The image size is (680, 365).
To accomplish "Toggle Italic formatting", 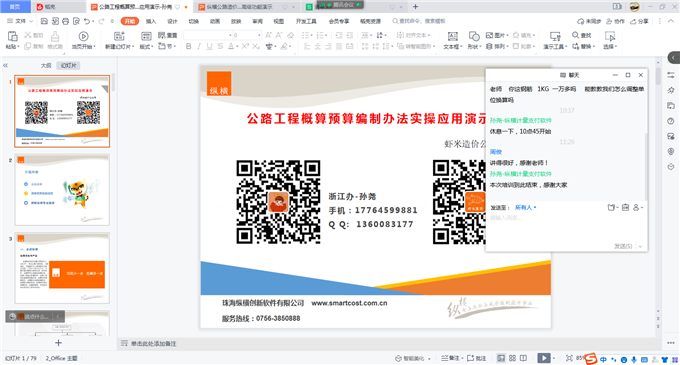I will click(x=199, y=46).
